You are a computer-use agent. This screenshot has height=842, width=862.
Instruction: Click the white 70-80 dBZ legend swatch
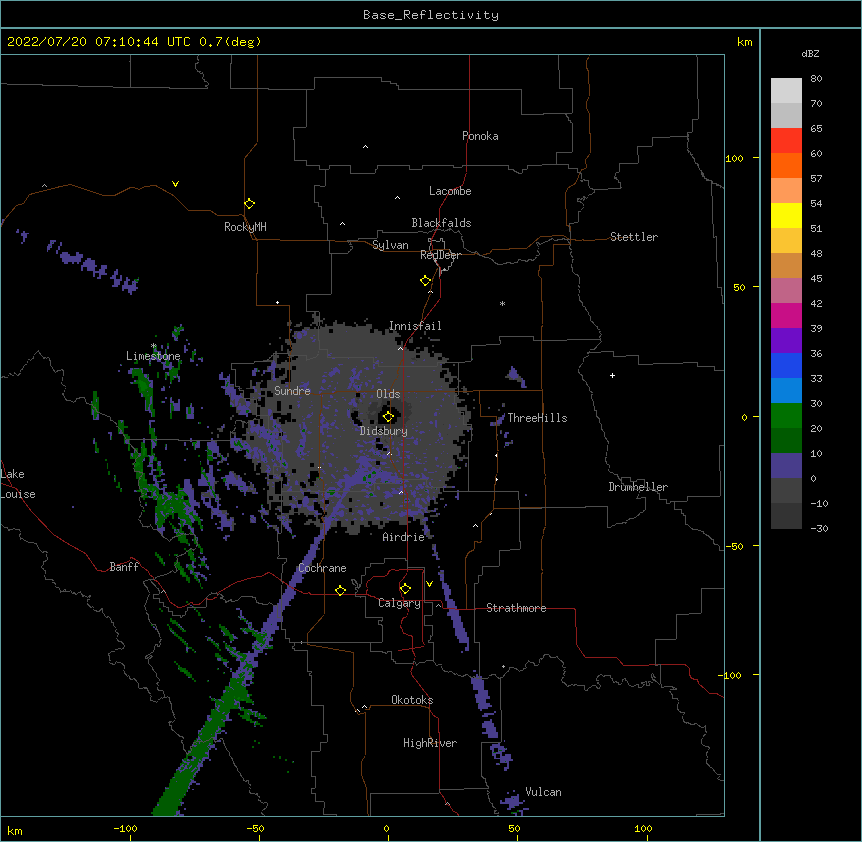click(x=786, y=90)
